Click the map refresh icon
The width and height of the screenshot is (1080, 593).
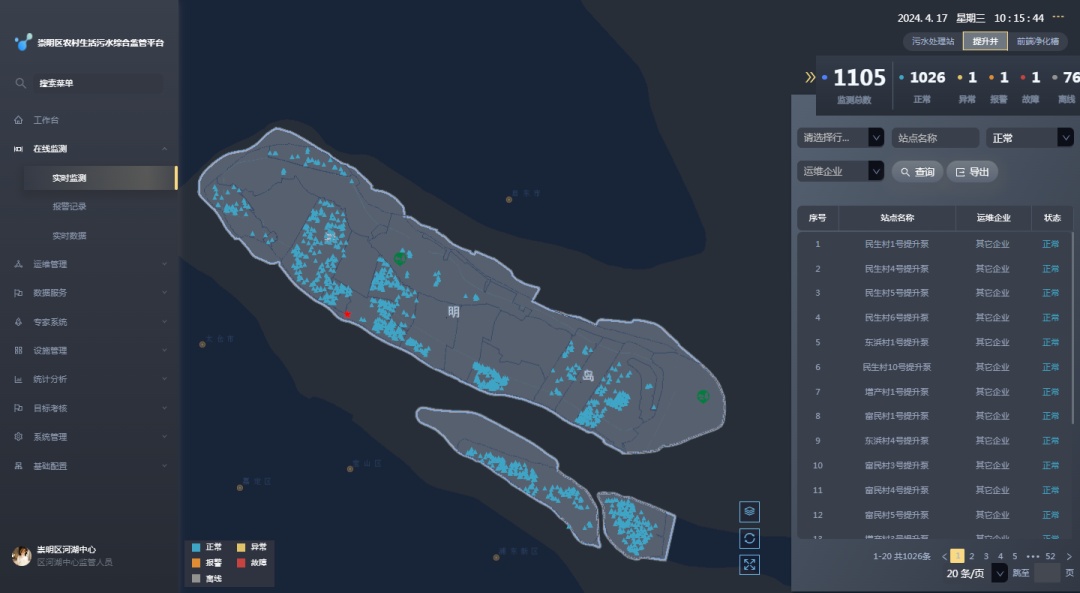click(x=749, y=539)
